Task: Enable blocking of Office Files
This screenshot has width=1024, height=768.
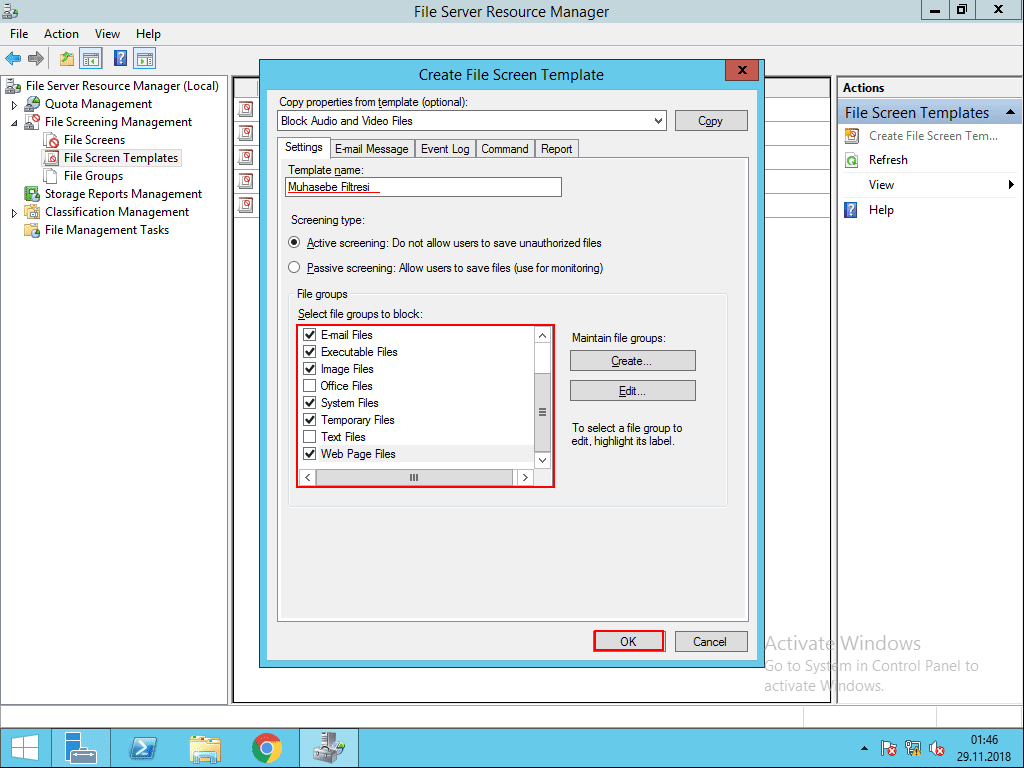Action: pyautogui.click(x=309, y=386)
